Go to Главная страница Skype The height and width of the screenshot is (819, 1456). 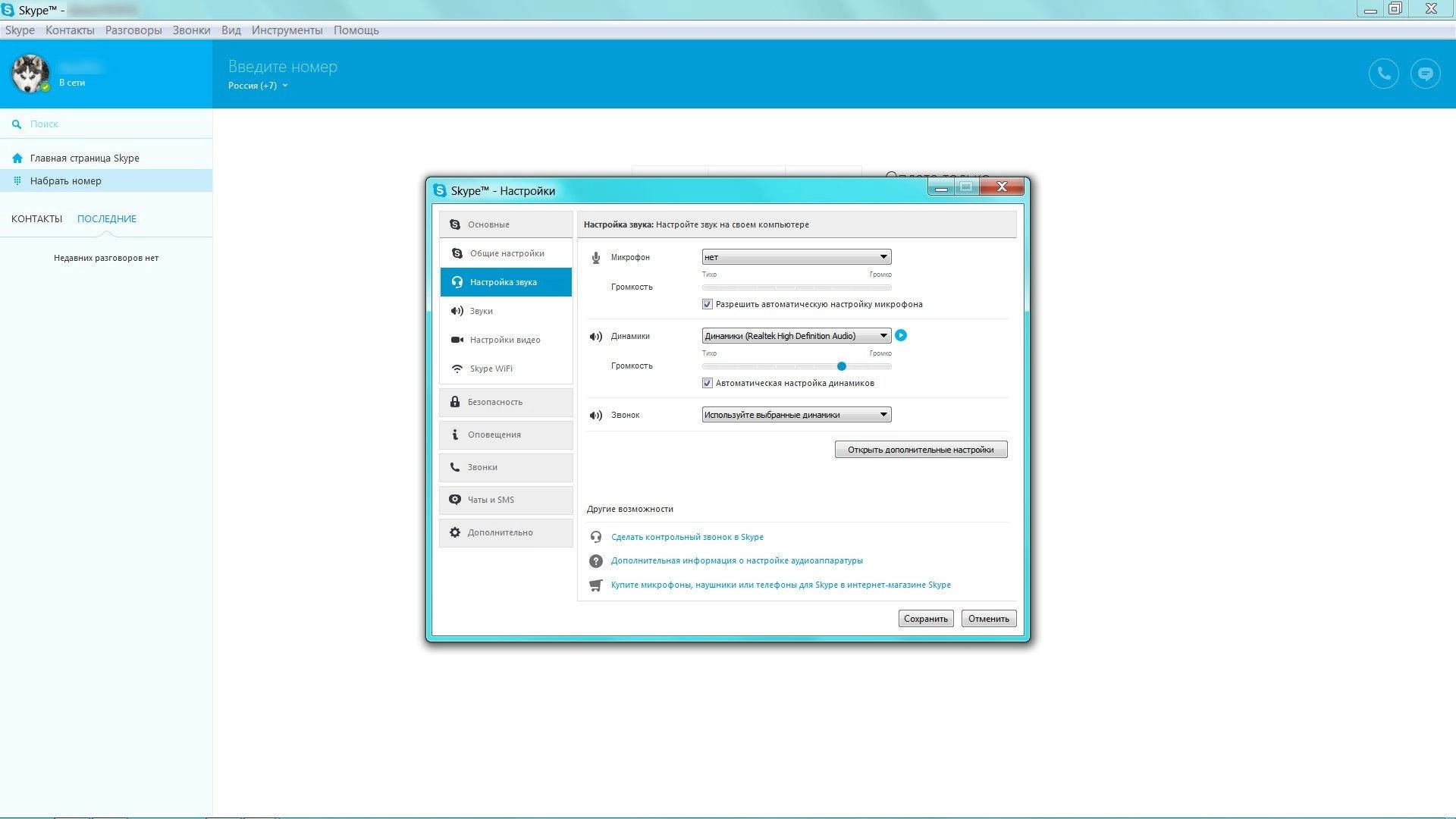click(106, 158)
